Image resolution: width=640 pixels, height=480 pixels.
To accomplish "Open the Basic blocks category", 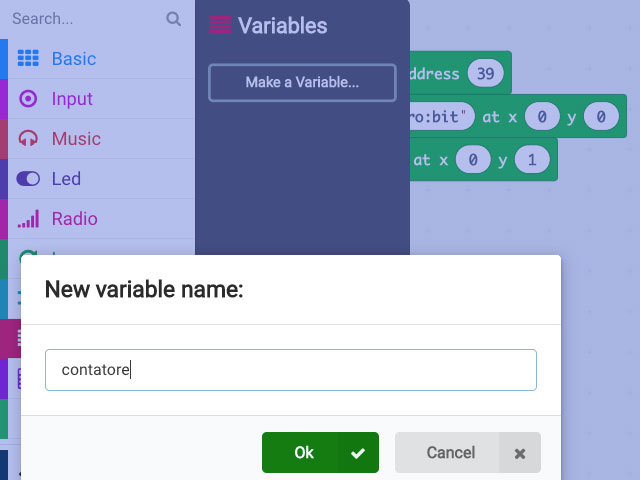I will (x=74, y=59).
